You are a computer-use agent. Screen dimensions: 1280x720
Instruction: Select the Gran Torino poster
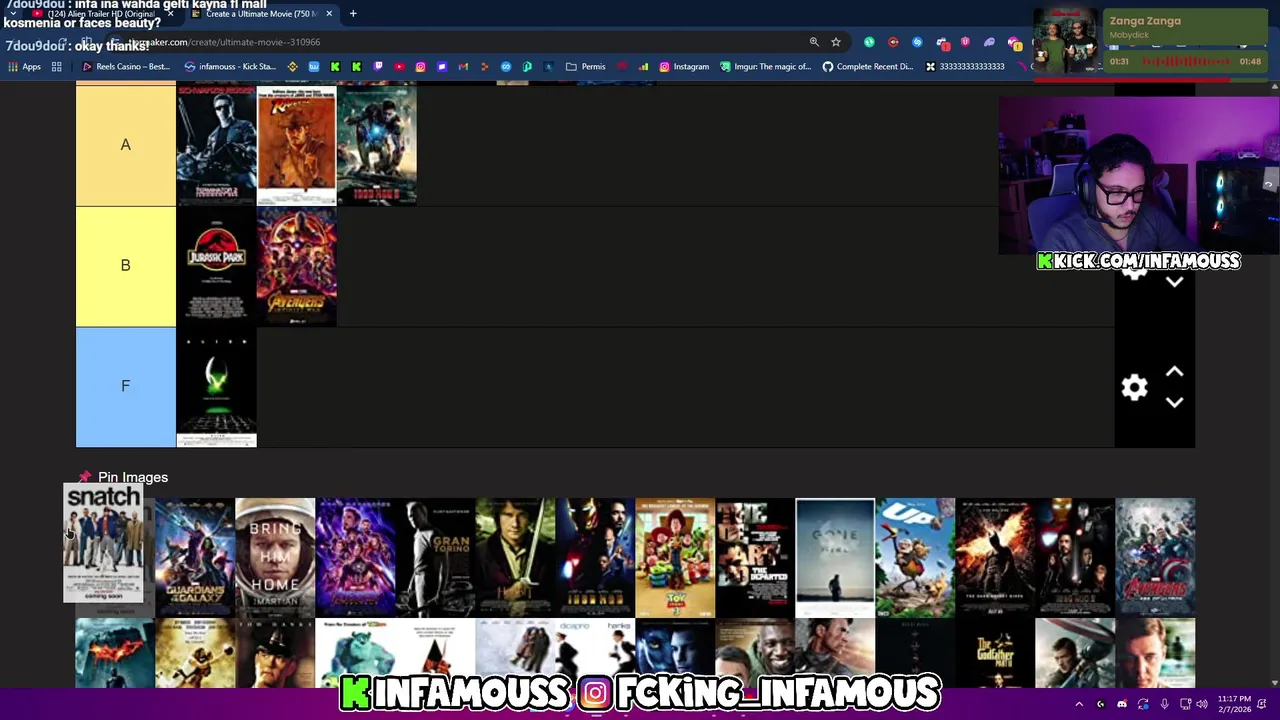coord(435,557)
